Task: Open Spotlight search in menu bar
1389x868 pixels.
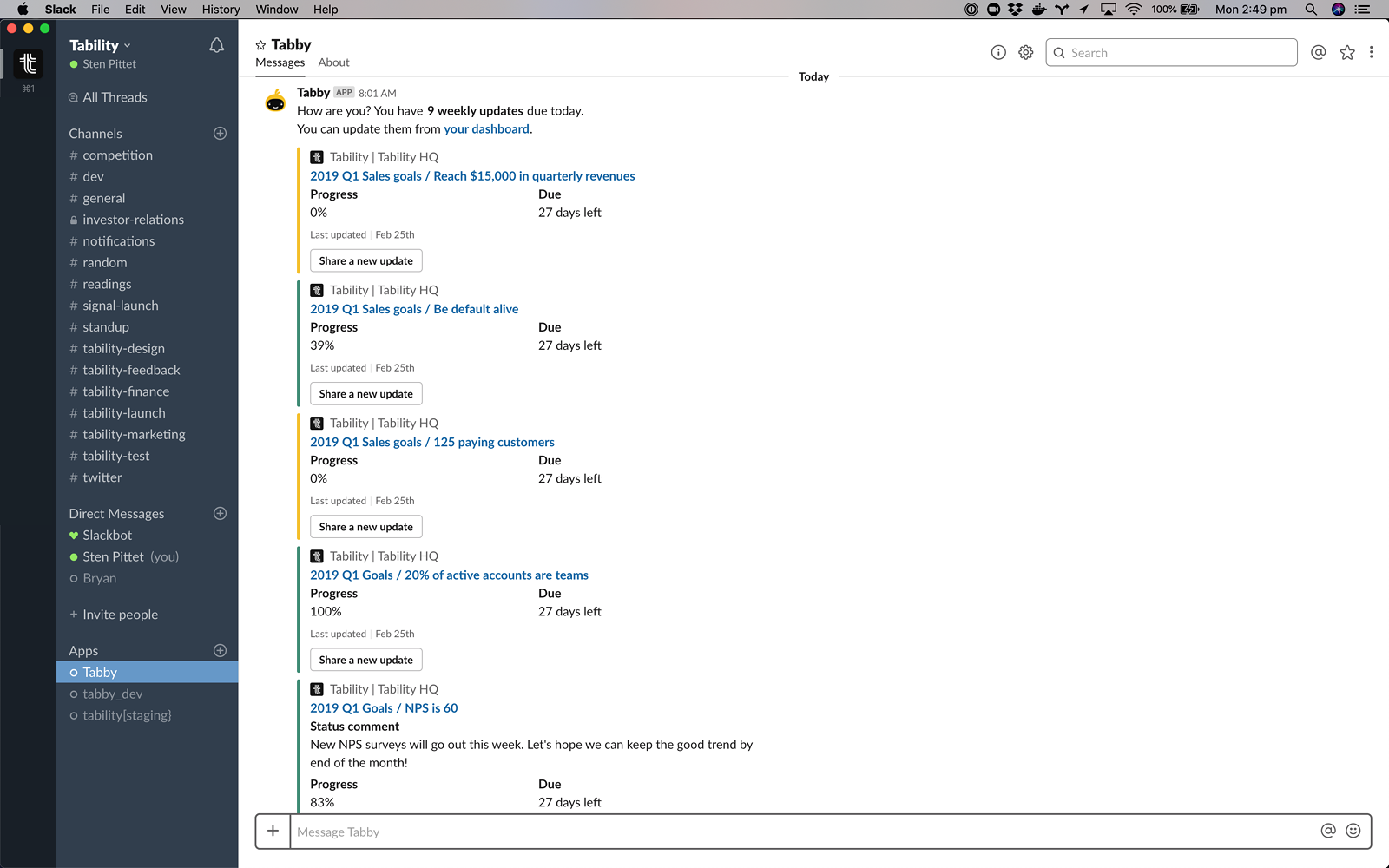Action: coord(1311,10)
